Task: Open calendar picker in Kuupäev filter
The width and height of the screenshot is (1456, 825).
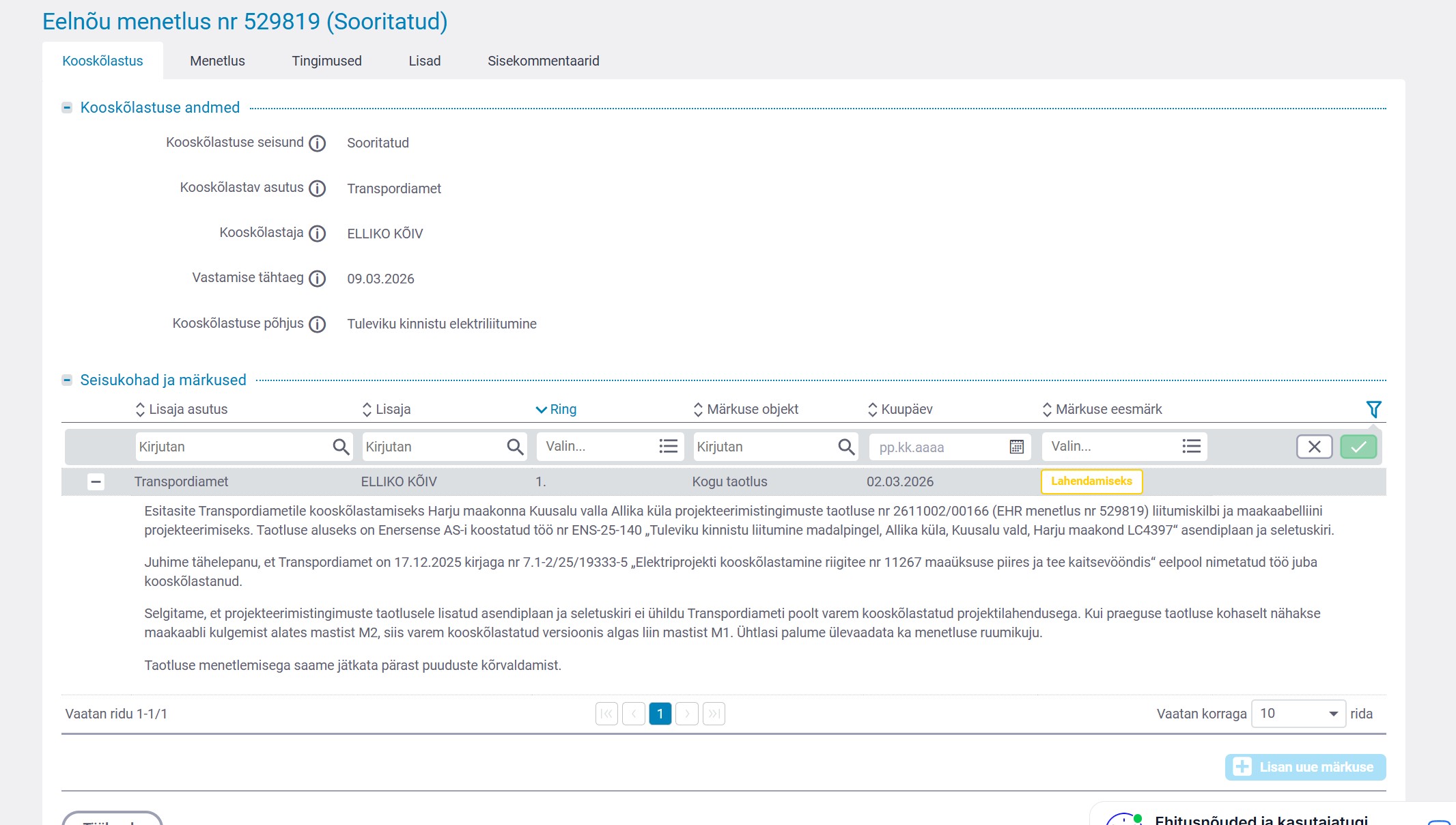Action: click(1016, 447)
